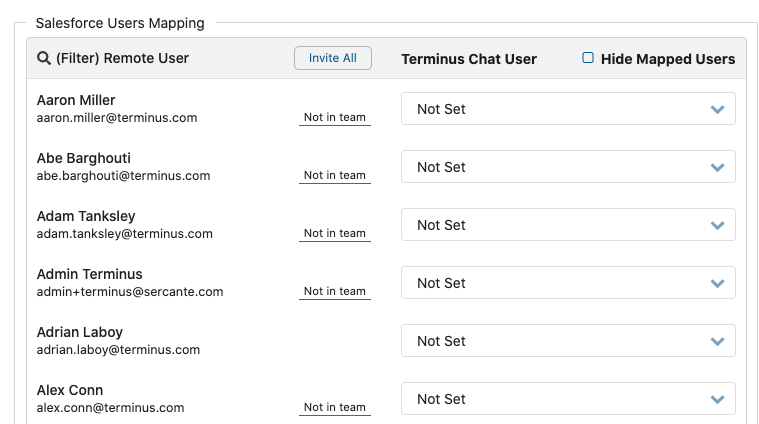Open the Abe Barghouti chat user dropdown
Viewport: 759px width, 424px height.
coord(568,167)
